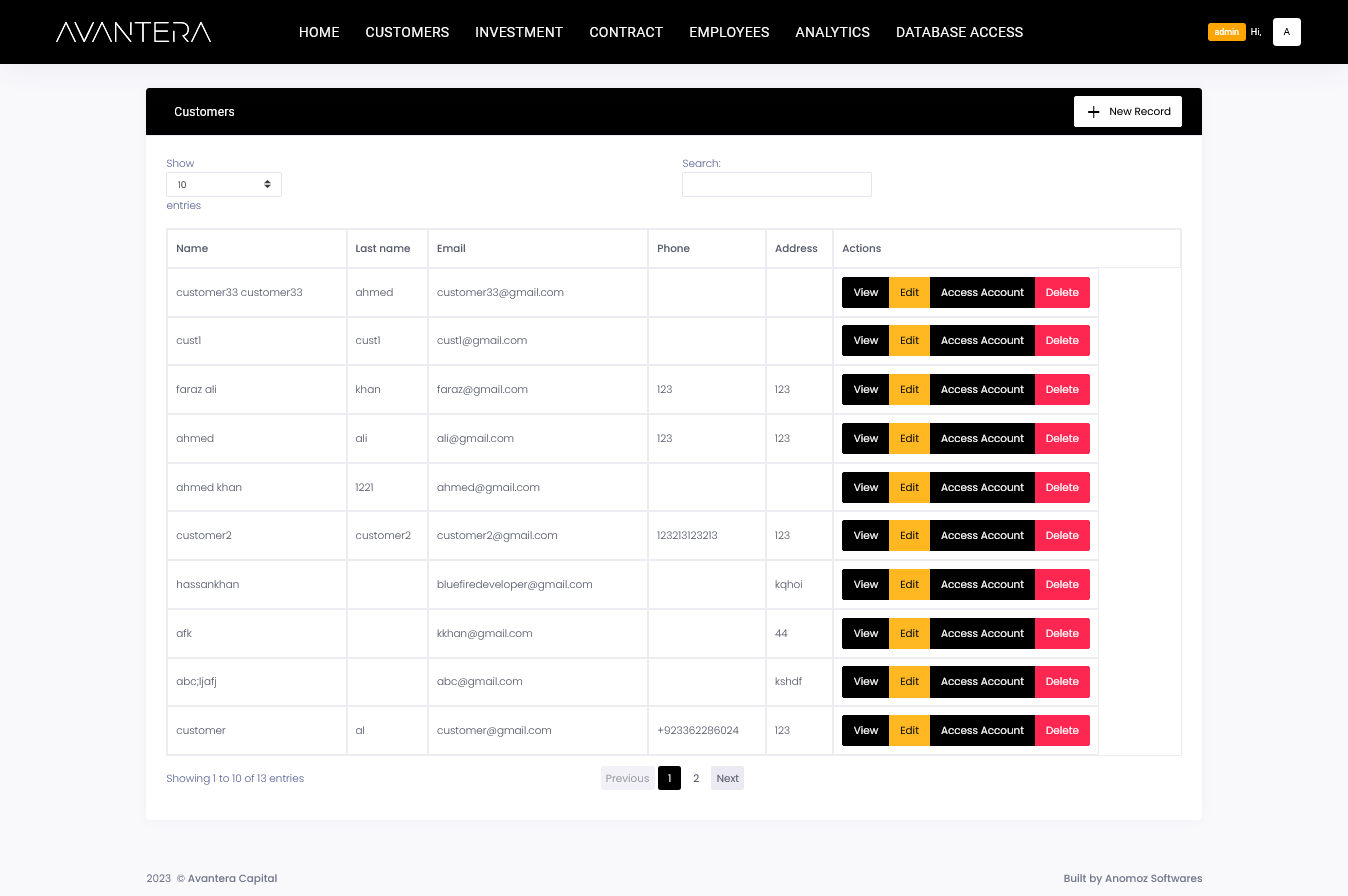
Task: Navigate to Database Access
Action: (x=959, y=32)
